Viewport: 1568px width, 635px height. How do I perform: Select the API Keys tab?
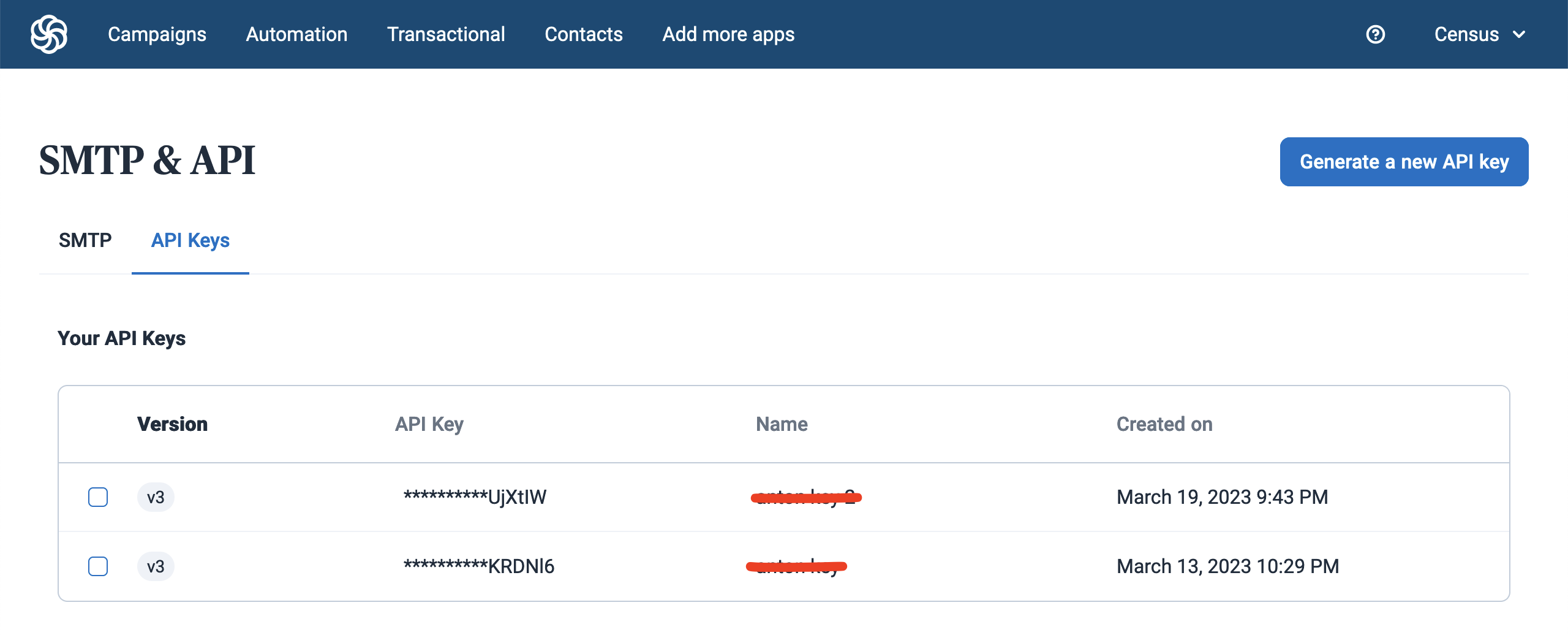pyautogui.click(x=190, y=240)
